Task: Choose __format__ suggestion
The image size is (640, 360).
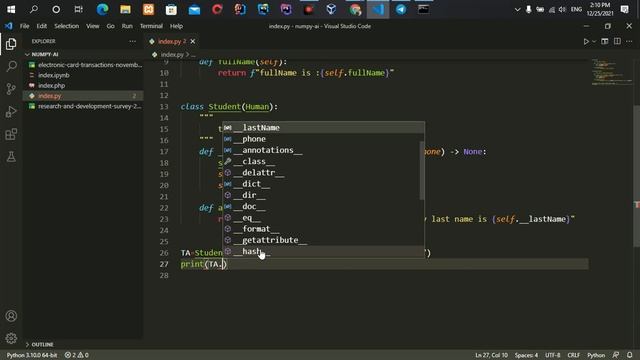Action: tap(321, 229)
